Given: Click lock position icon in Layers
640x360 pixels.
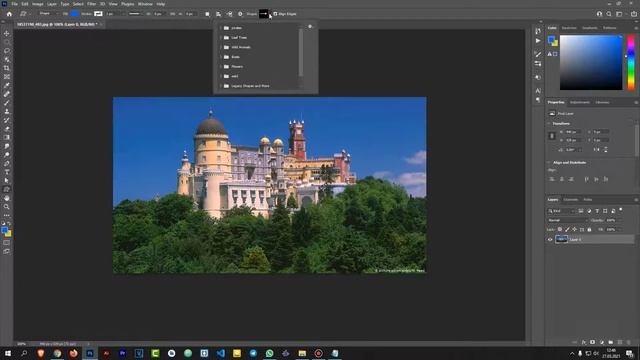Looking at the screenshot, I should tap(574, 229).
